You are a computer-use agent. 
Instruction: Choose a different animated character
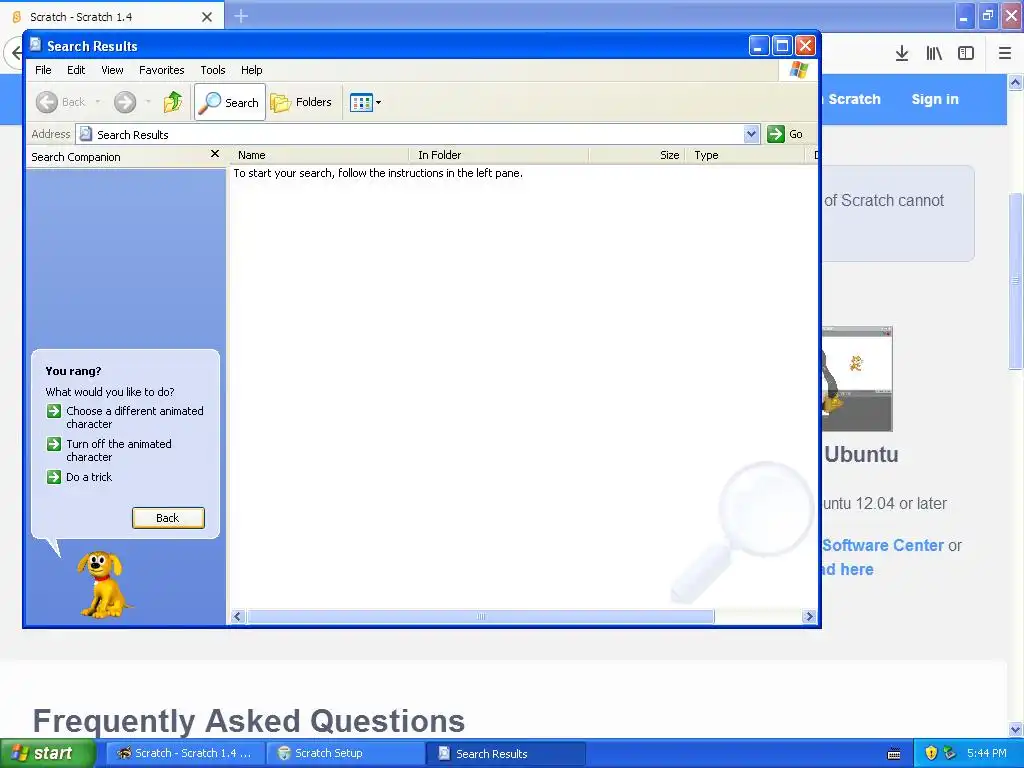click(x=135, y=417)
